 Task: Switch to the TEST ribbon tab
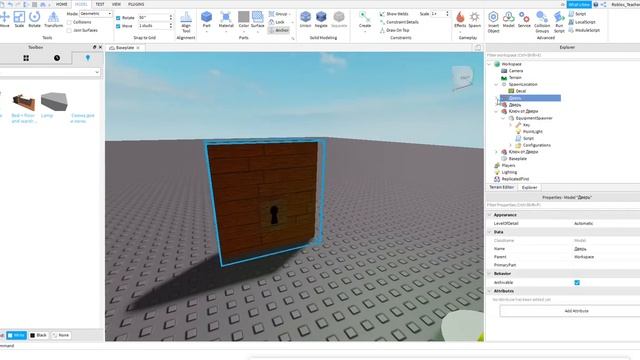(x=100, y=4)
